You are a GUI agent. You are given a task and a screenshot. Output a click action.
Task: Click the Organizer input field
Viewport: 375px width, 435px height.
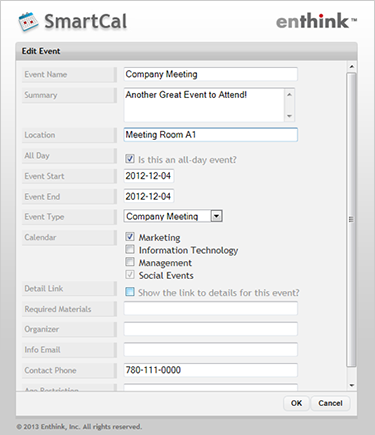(x=210, y=329)
